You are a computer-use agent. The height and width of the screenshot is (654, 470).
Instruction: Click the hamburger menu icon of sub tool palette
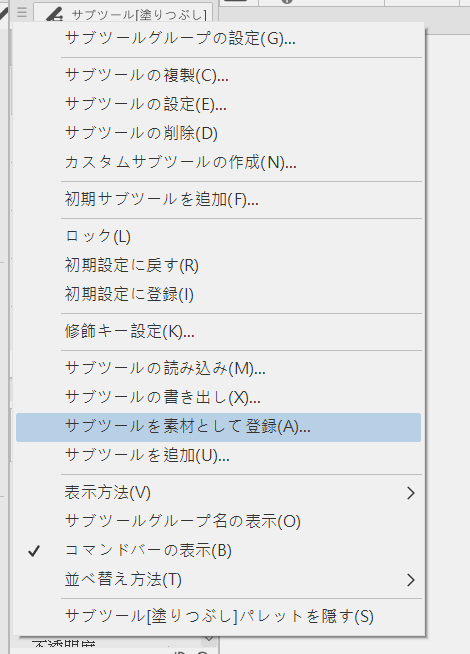[x=22, y=12]
